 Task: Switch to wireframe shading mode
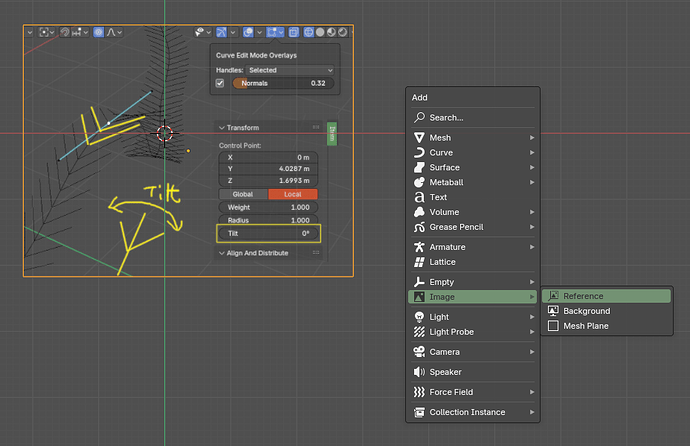pyautogui.click(x=308, y=32)
